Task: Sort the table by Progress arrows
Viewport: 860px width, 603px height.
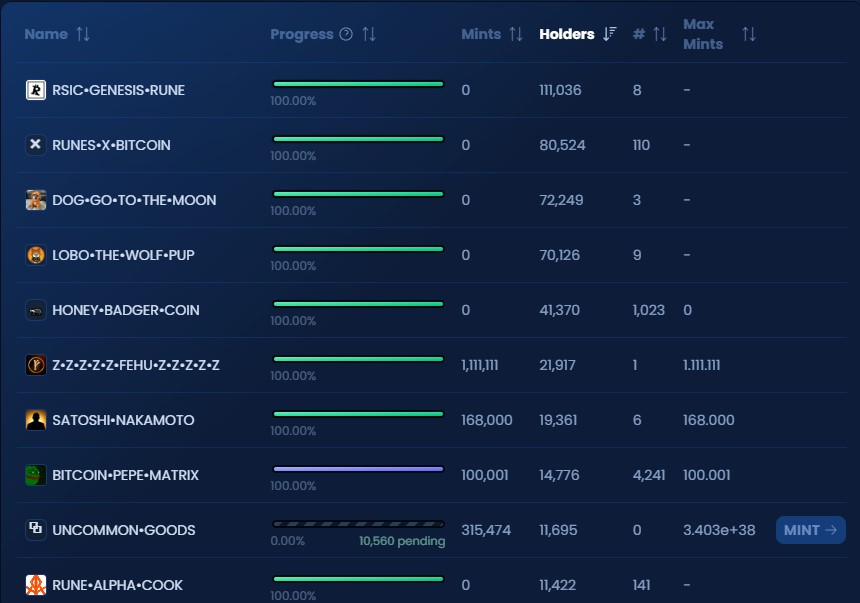Action: 369,34
